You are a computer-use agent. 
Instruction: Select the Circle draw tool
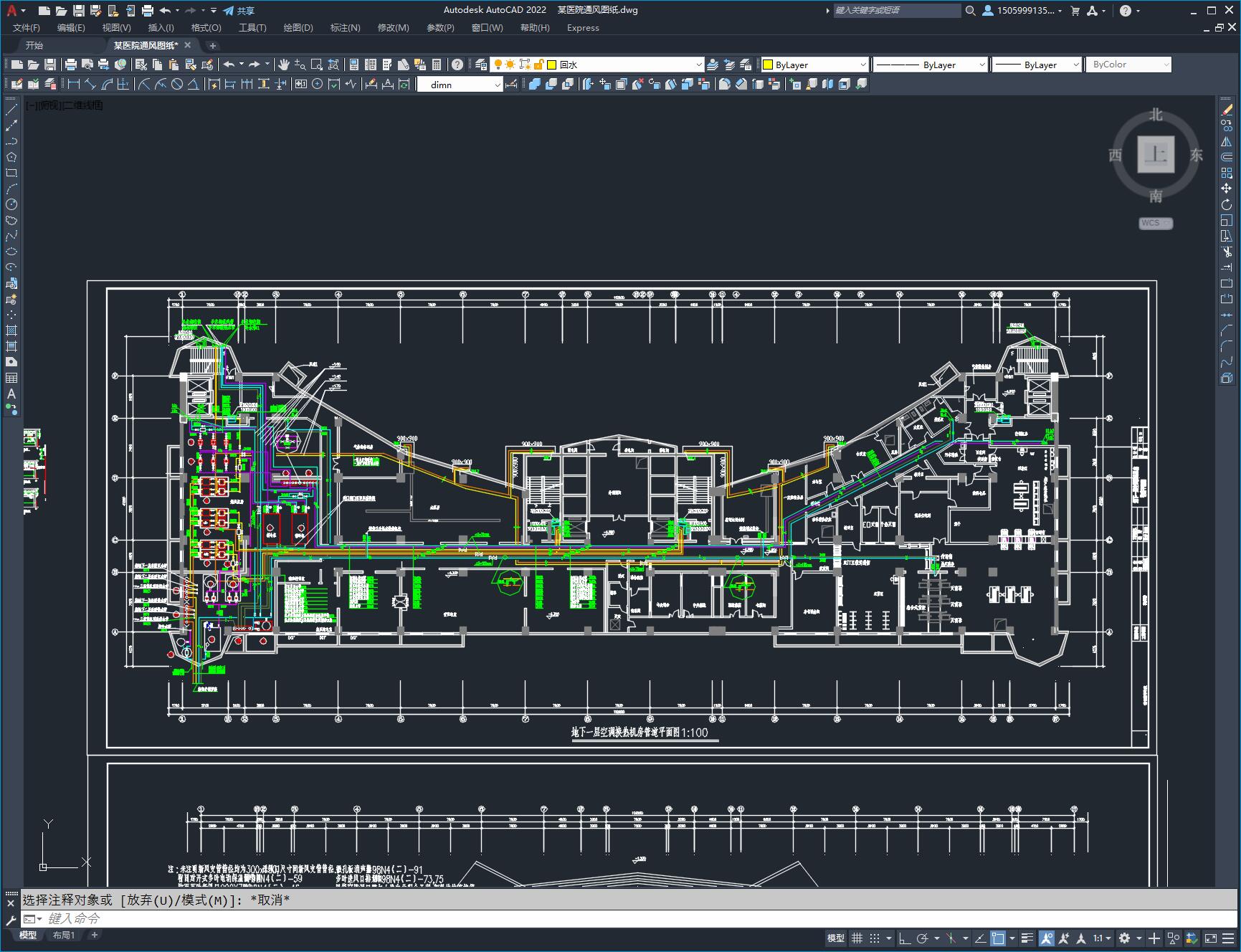[11, 204]
